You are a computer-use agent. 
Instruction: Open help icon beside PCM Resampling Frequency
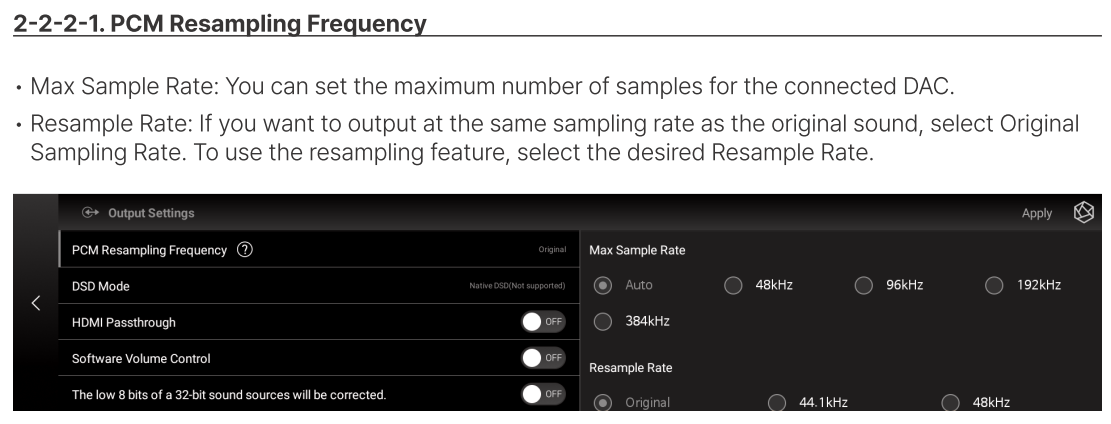244,250
